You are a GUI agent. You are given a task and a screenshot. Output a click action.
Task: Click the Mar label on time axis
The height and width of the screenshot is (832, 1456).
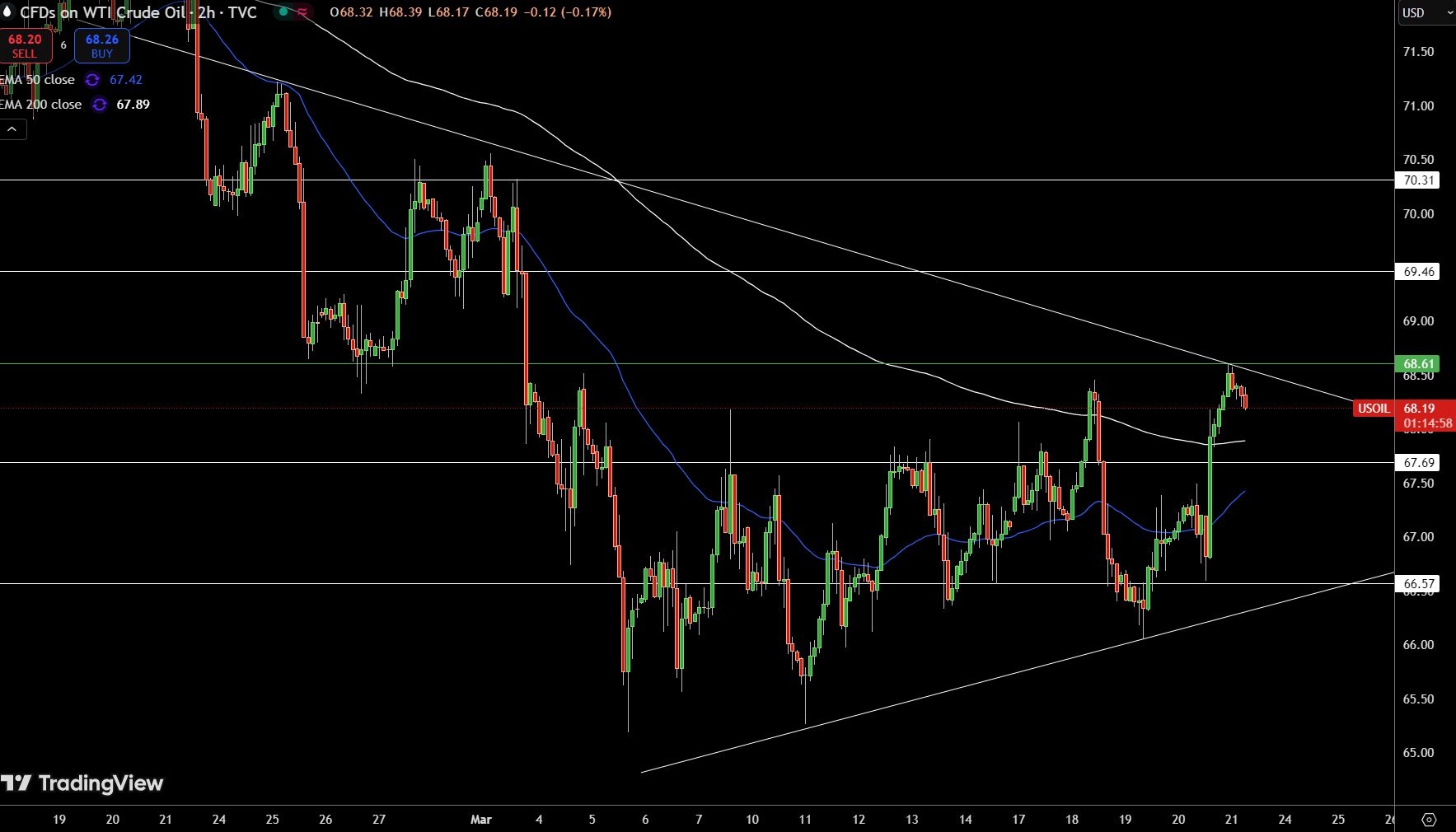pyautogui.click(x=481, y=820)
